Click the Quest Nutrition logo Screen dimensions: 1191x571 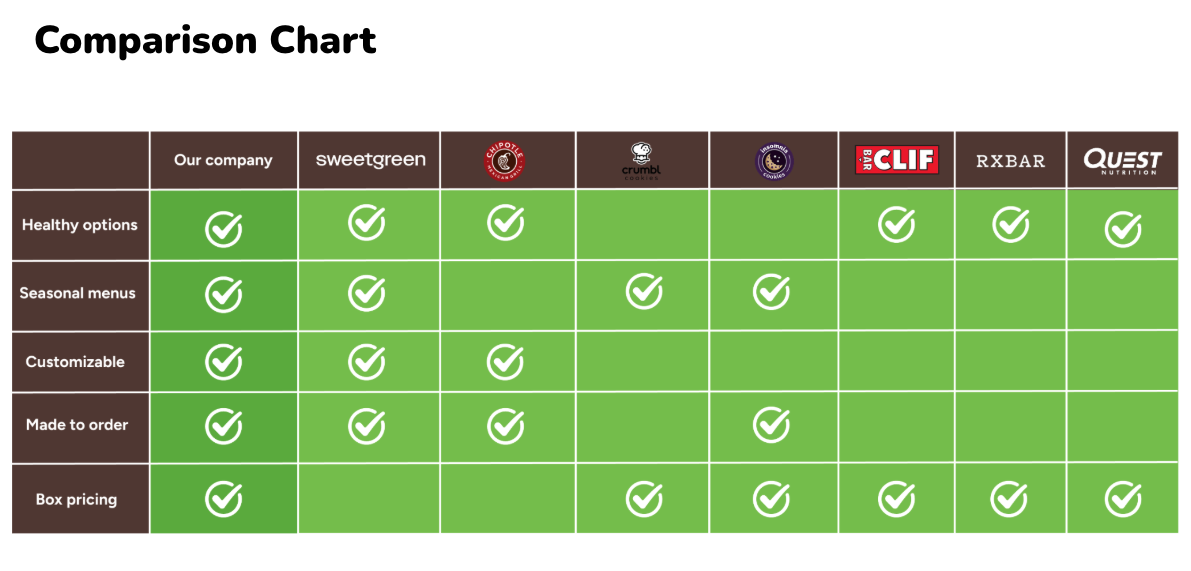[1122, 160]
